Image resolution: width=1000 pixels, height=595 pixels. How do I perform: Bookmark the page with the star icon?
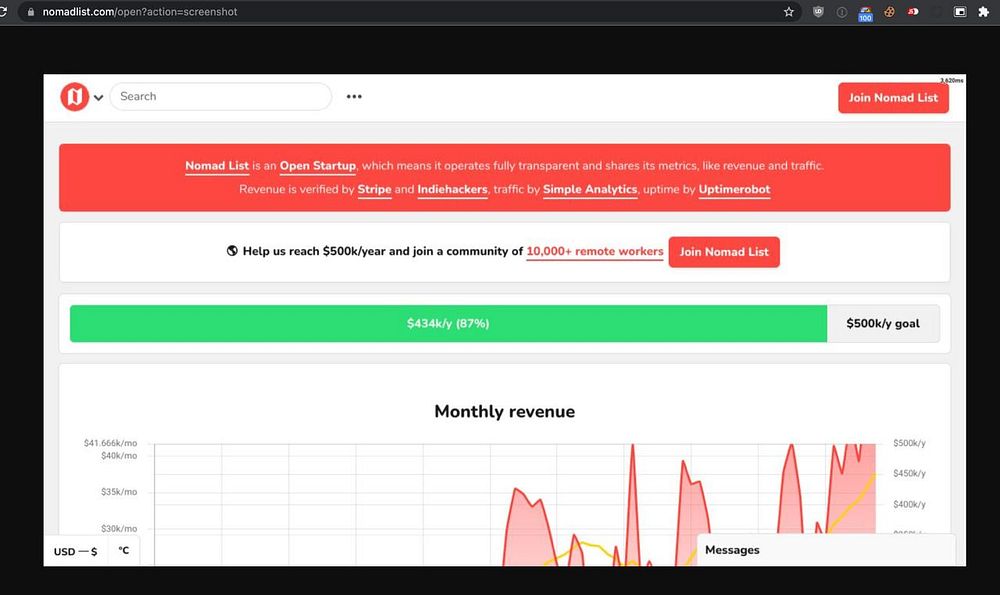click(789, 11)
